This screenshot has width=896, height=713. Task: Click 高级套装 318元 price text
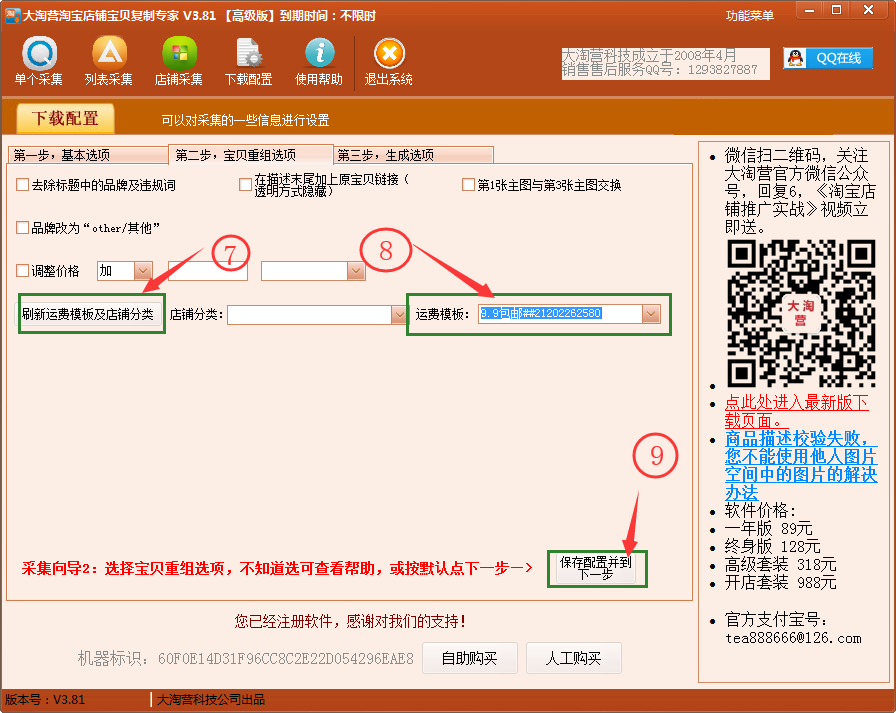(x=781, y=564)
